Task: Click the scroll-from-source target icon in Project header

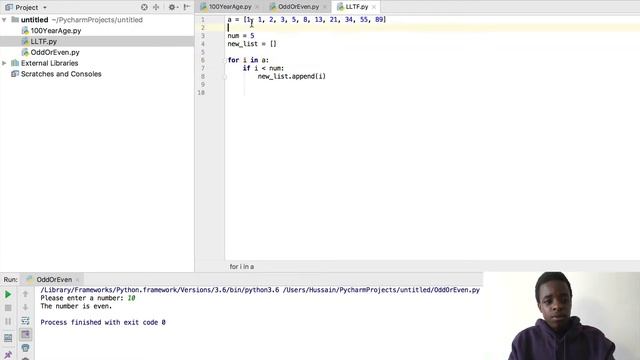Action: [144, 7]
